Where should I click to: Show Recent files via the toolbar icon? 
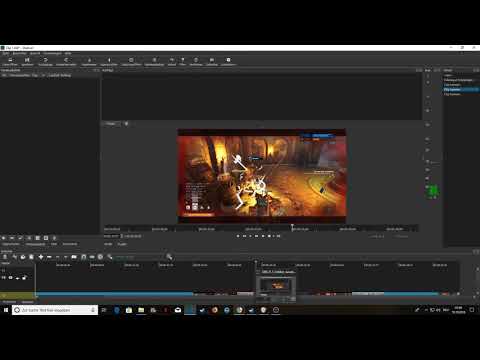pos(131,61)
